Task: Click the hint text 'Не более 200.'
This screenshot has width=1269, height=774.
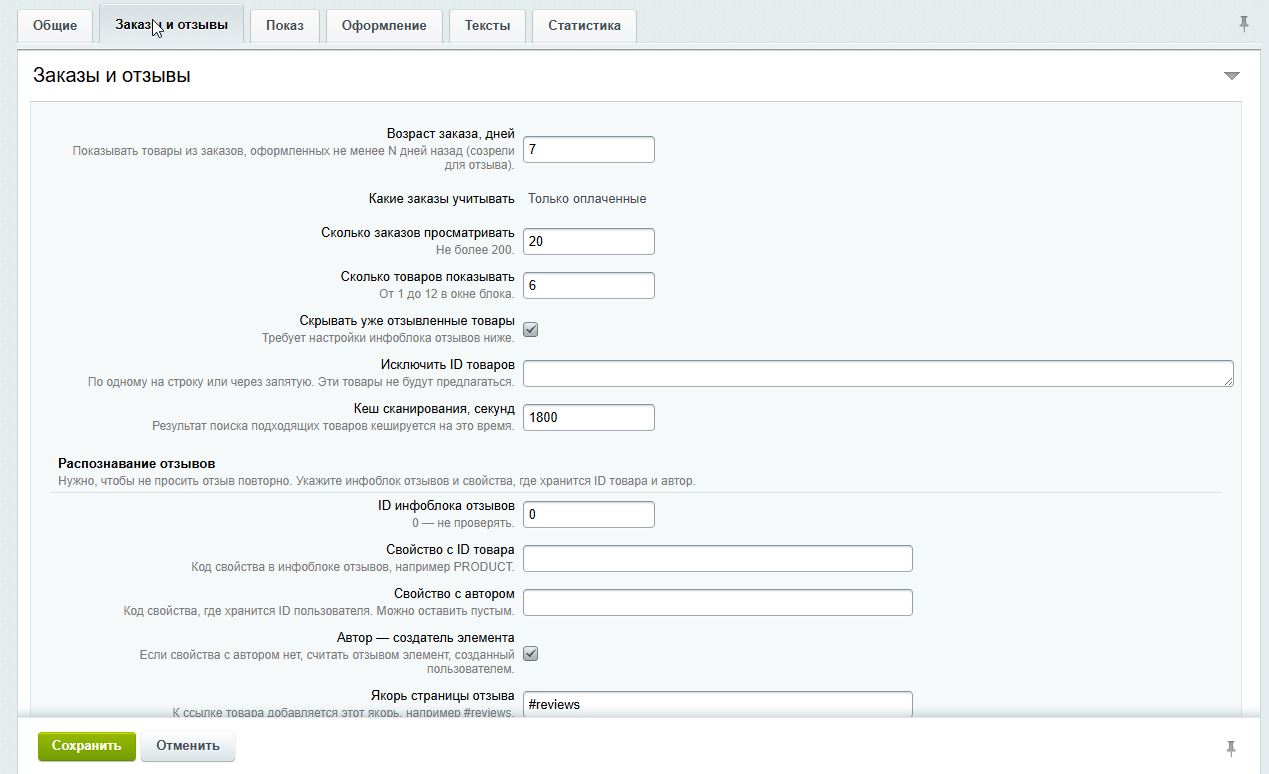Action: [475, 248]
